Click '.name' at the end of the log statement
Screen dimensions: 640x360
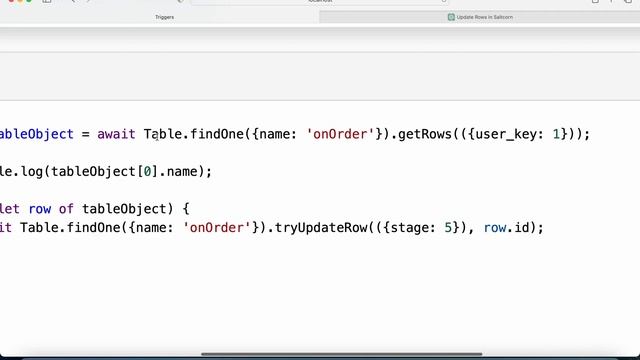point(178,171)
